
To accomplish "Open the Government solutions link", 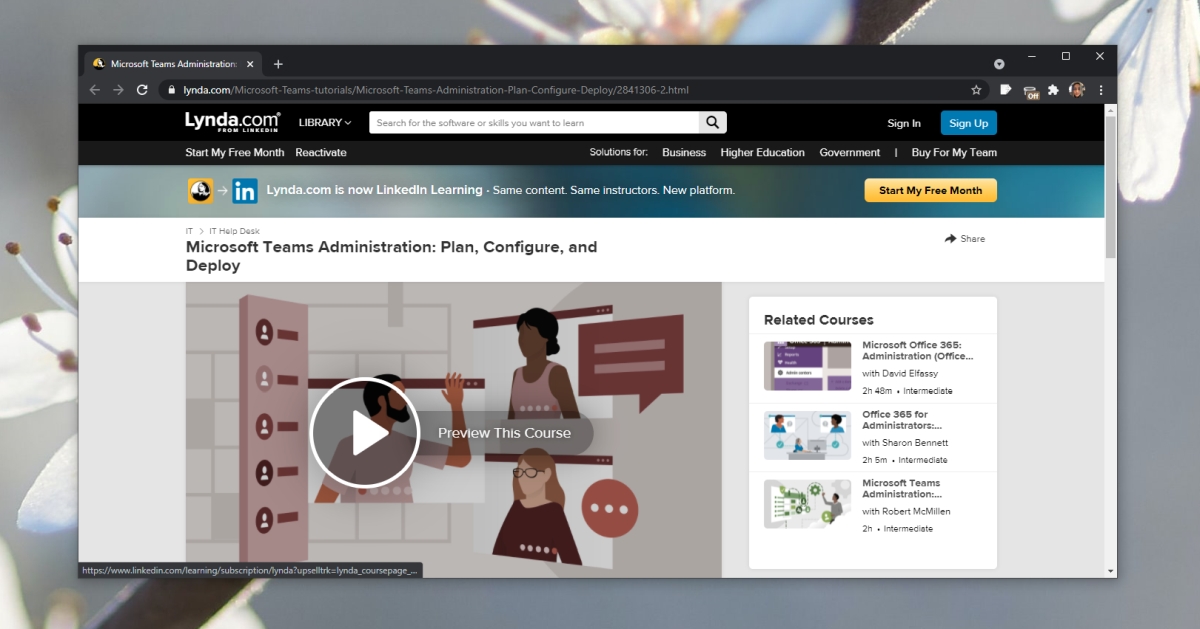I will click(850, 153).
